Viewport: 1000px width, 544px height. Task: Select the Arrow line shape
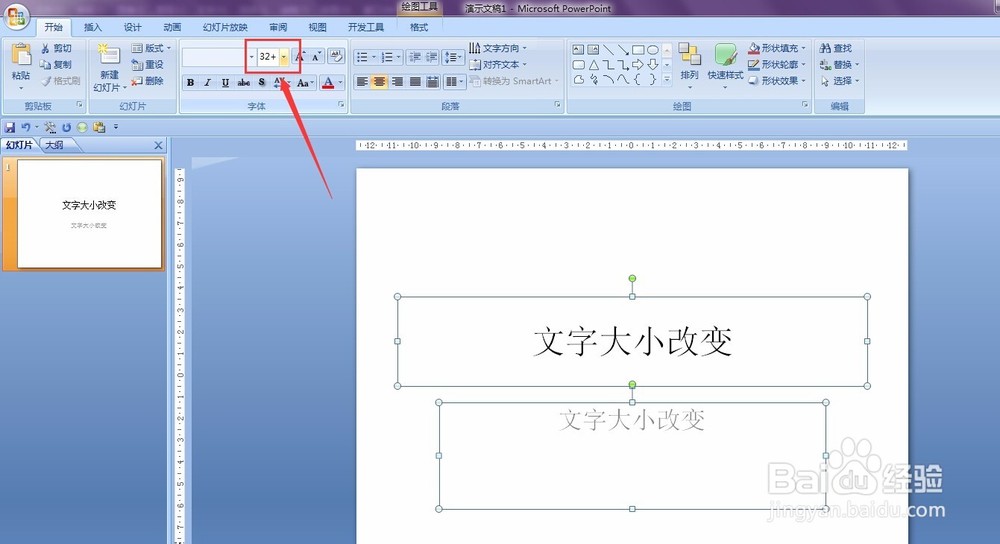[x=623, y=49]
